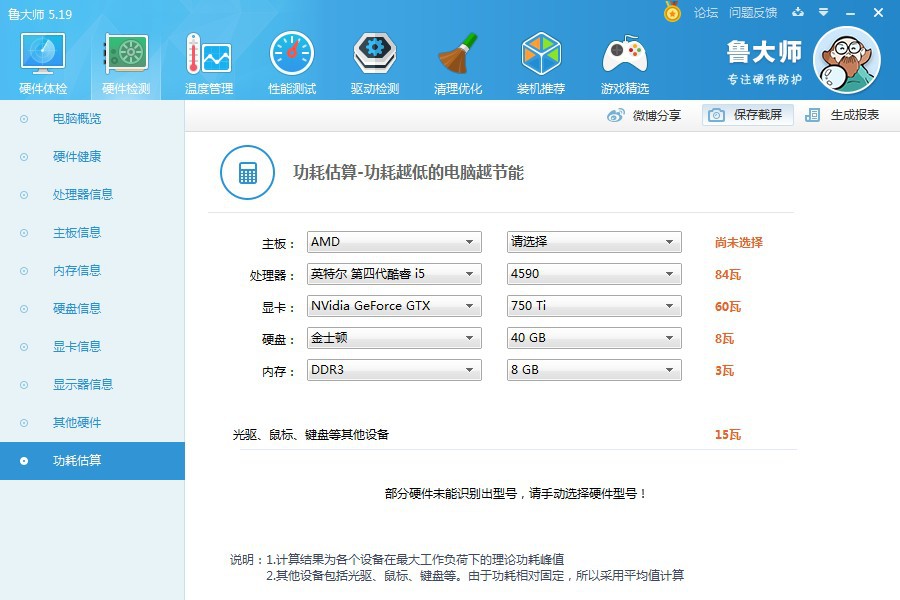Image resolution: width=900 pixels, height=600 pixels.
Task: Go to 其他硬件 in sidebar
Action: (x=92, y=423)
